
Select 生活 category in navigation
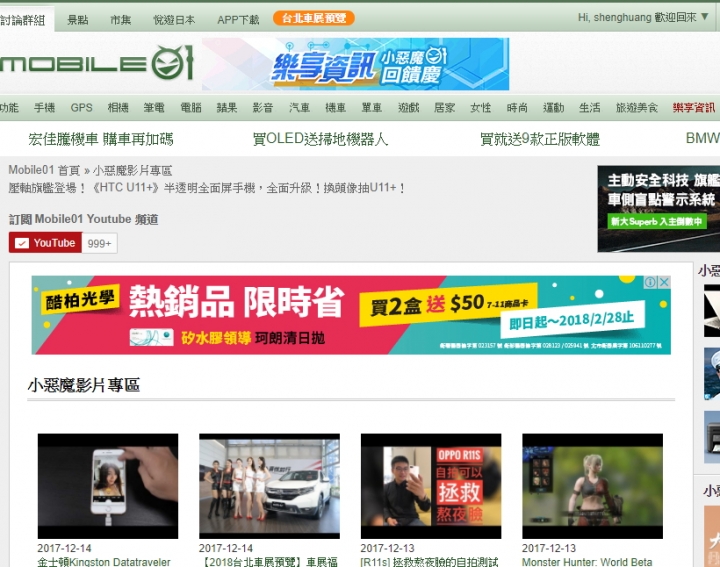point(590,107)
